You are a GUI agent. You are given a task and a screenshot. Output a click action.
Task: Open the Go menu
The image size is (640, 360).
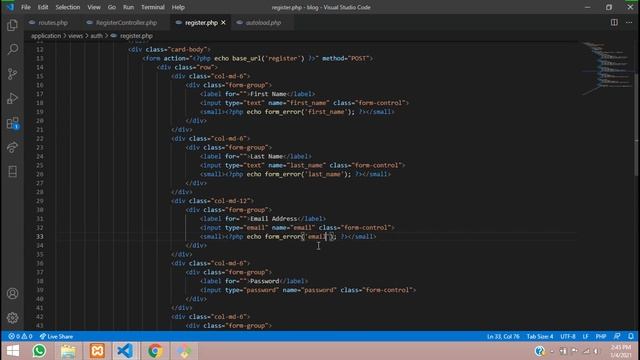click(x=111, y=7)
